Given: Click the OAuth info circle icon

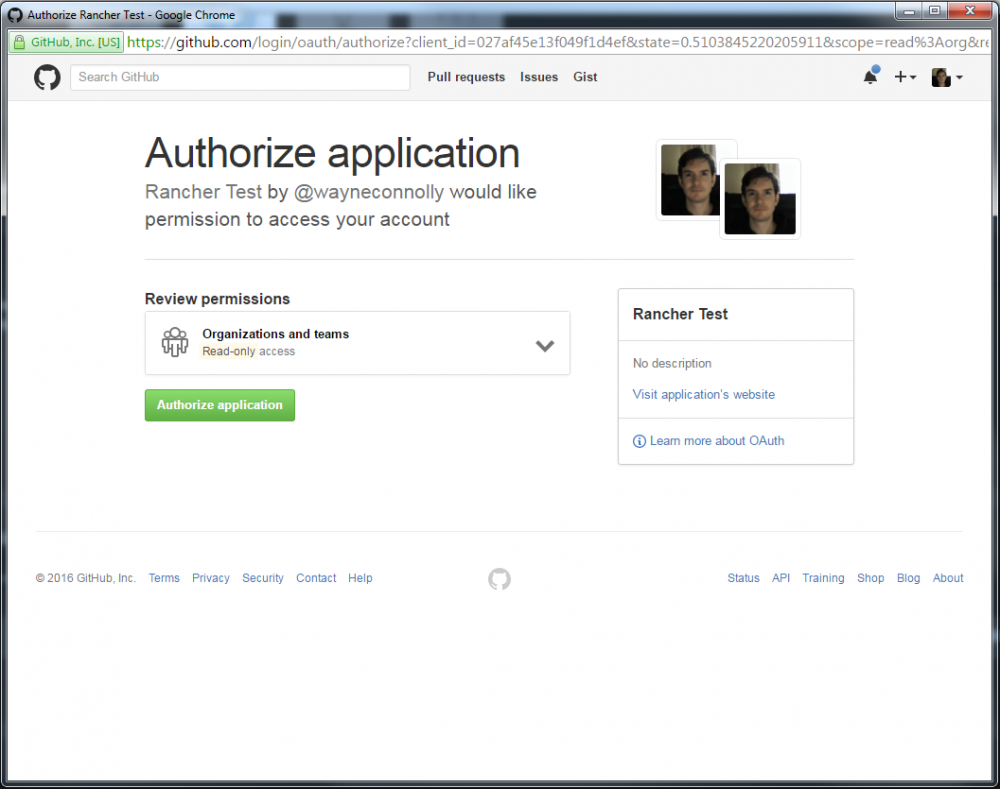Looking at the screenshot, I should (x=639, y=441).
